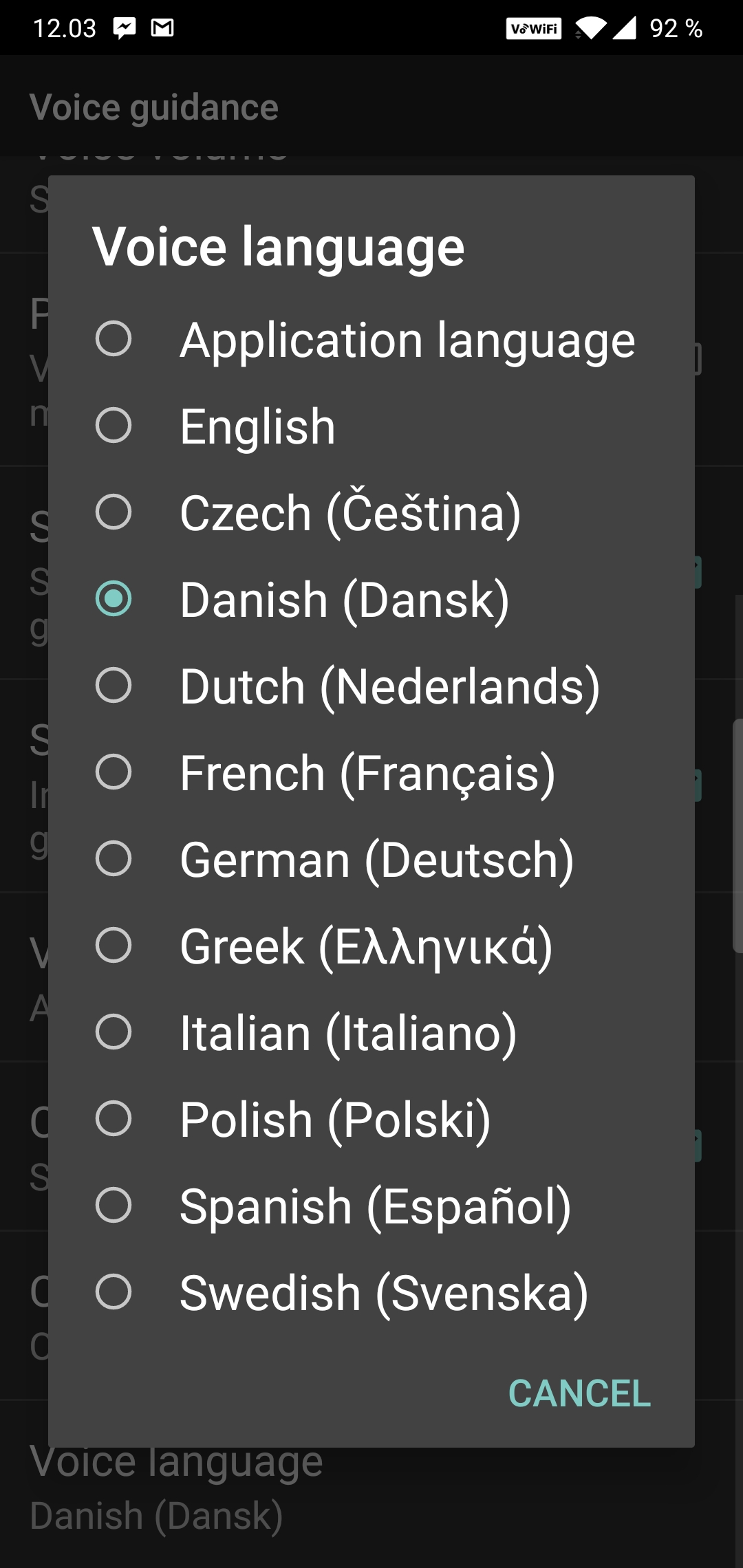743x1568 pixels.
Task: Choose English as voice language
Action: coord(371,426)
